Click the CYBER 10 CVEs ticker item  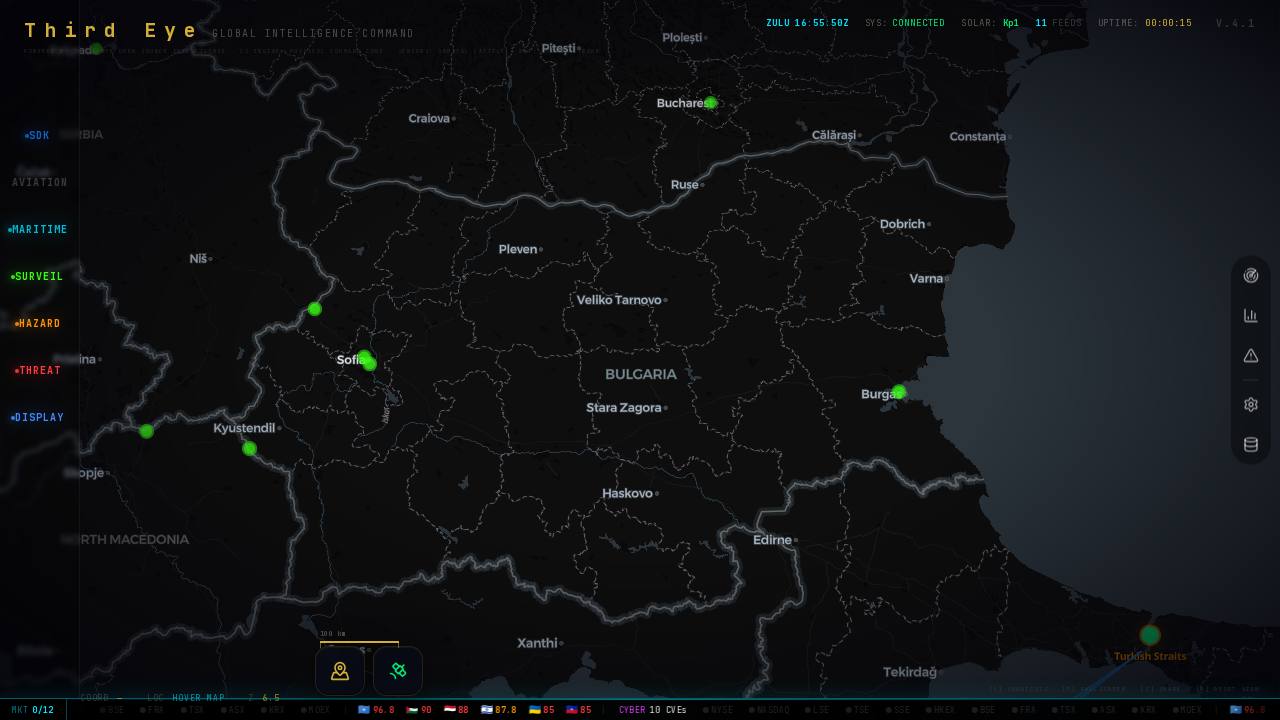tap(652, 710)
